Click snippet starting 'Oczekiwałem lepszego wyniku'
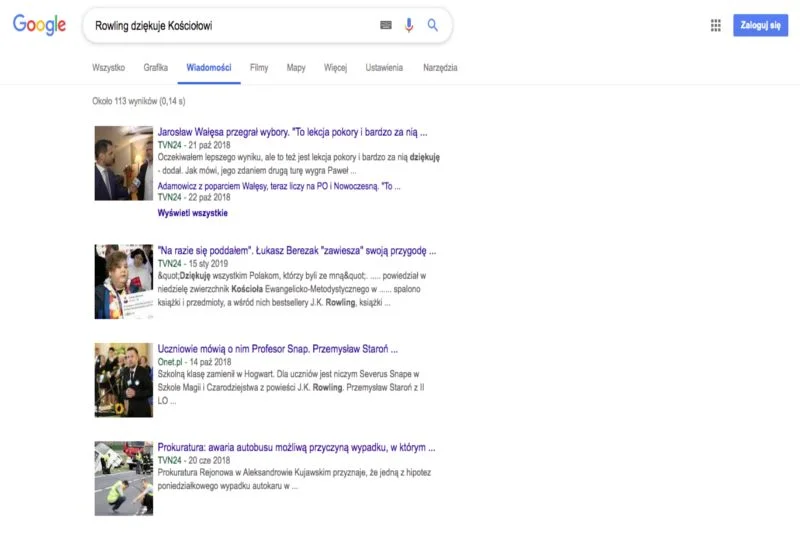The width and height of the screenshot is (800, 533). [298, 164]
